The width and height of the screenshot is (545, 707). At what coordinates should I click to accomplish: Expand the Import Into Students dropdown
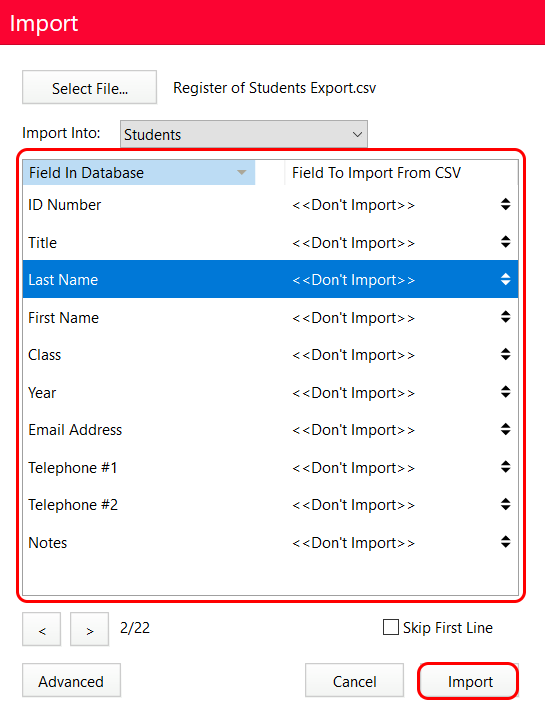pos(244,134)
